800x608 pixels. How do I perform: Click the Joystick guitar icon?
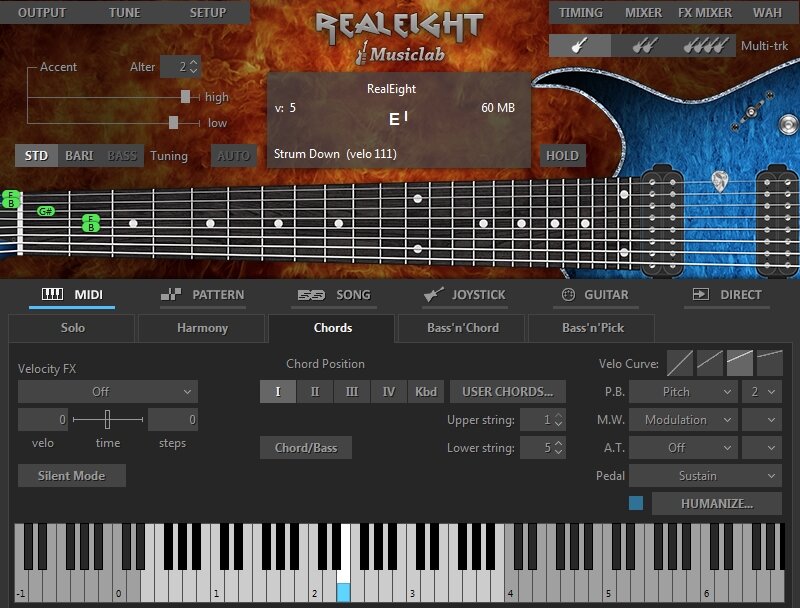tap(433, 294)
